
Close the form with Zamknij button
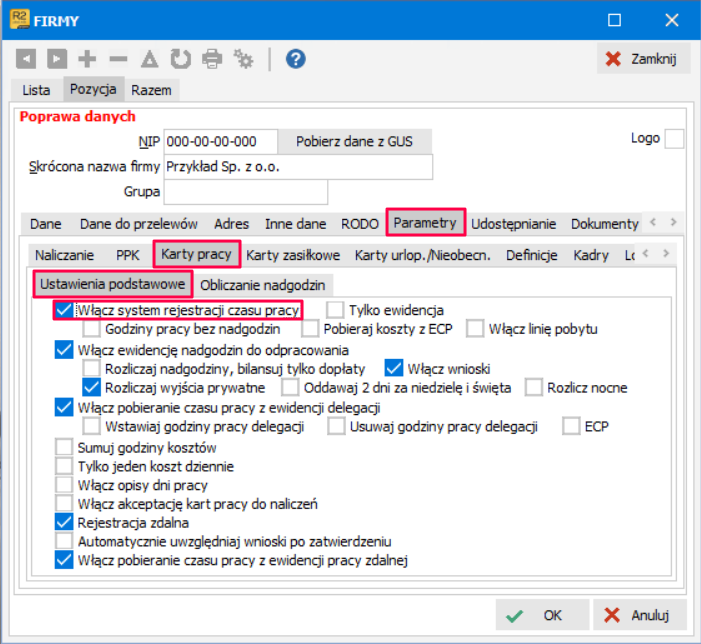(643, 59)
